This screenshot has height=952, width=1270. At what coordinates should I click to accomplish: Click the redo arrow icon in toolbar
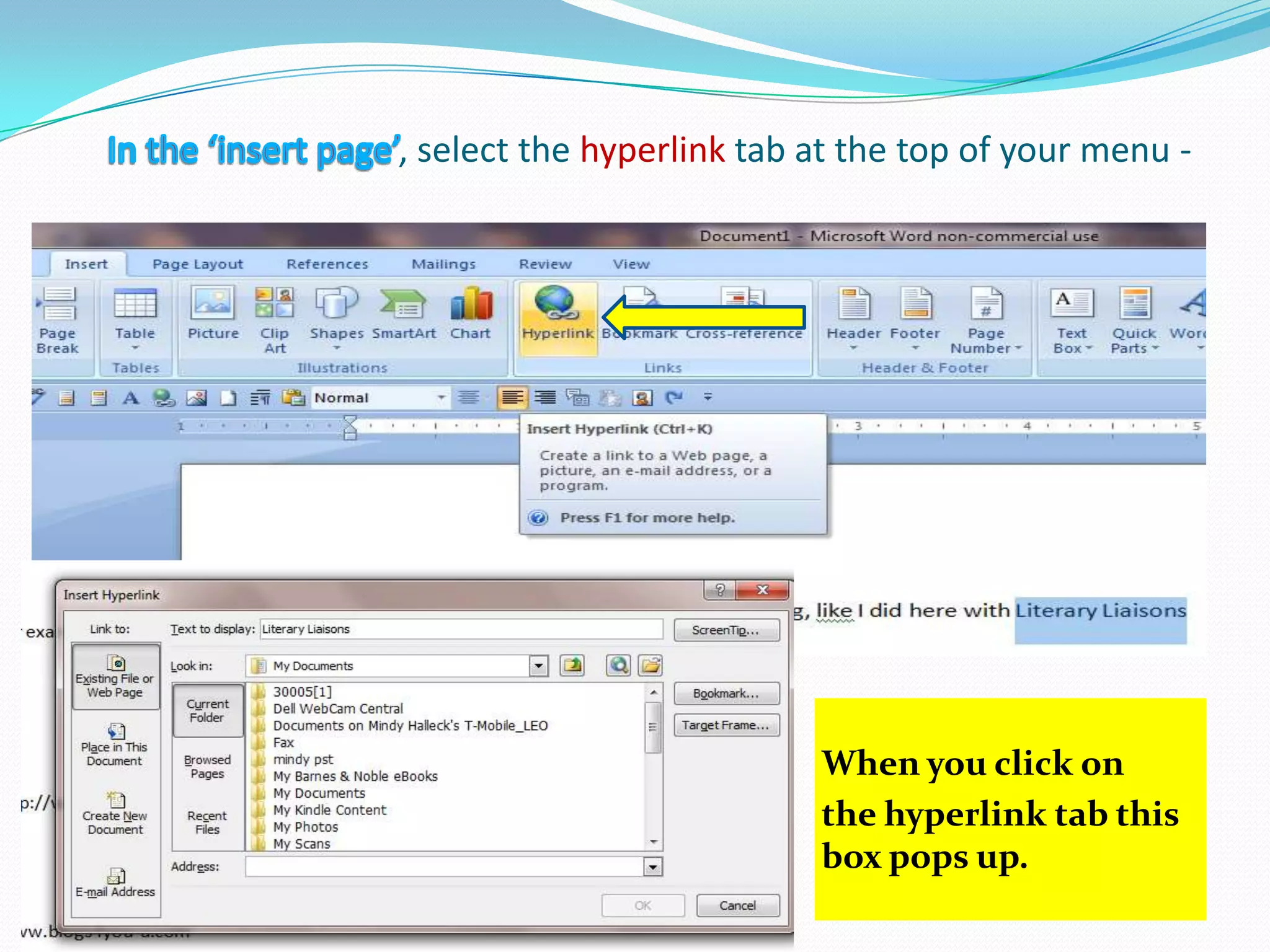[674, 397]
